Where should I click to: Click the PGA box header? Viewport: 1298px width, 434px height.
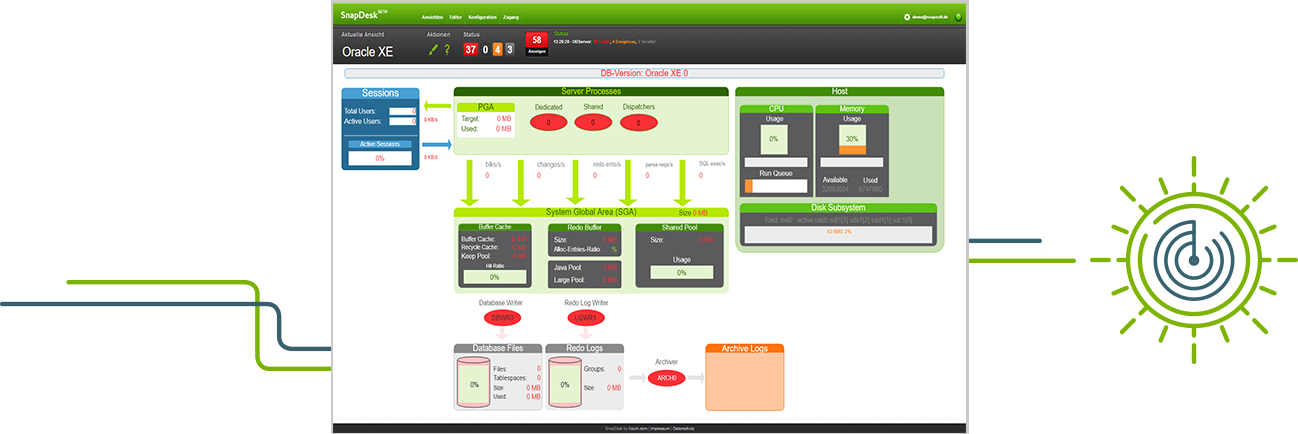485,106
